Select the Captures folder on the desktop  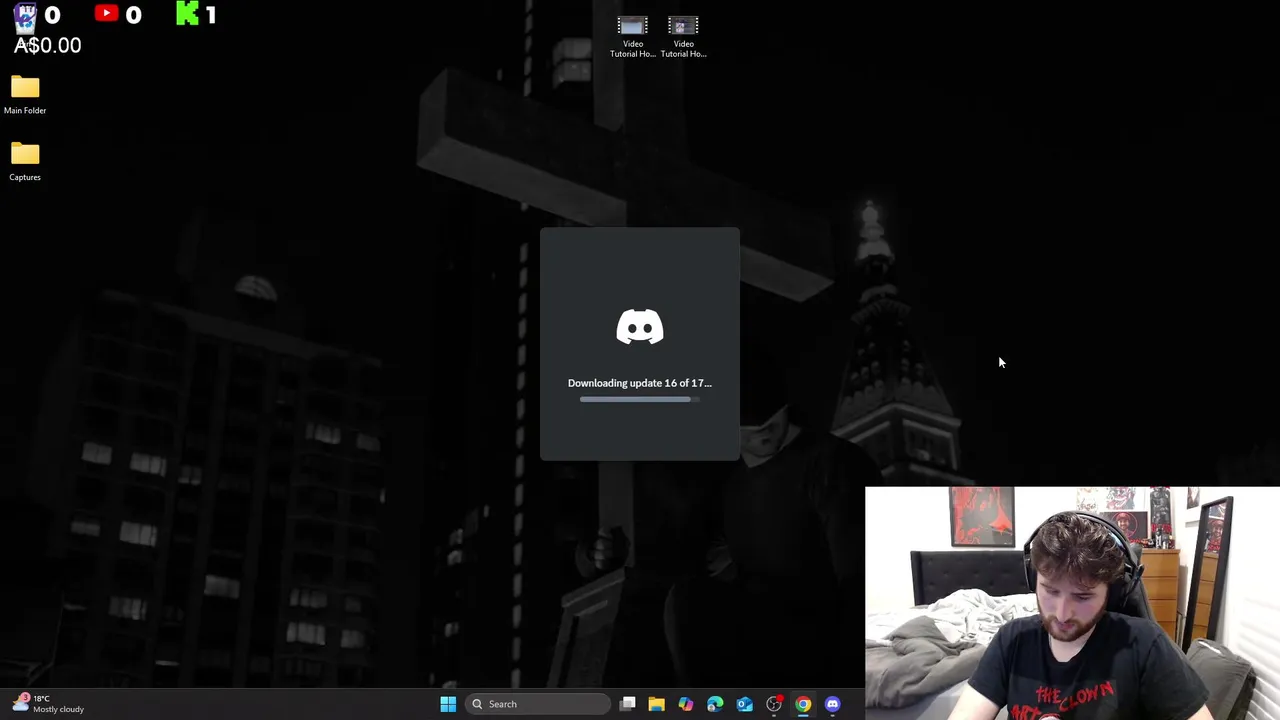coord(25,162)
